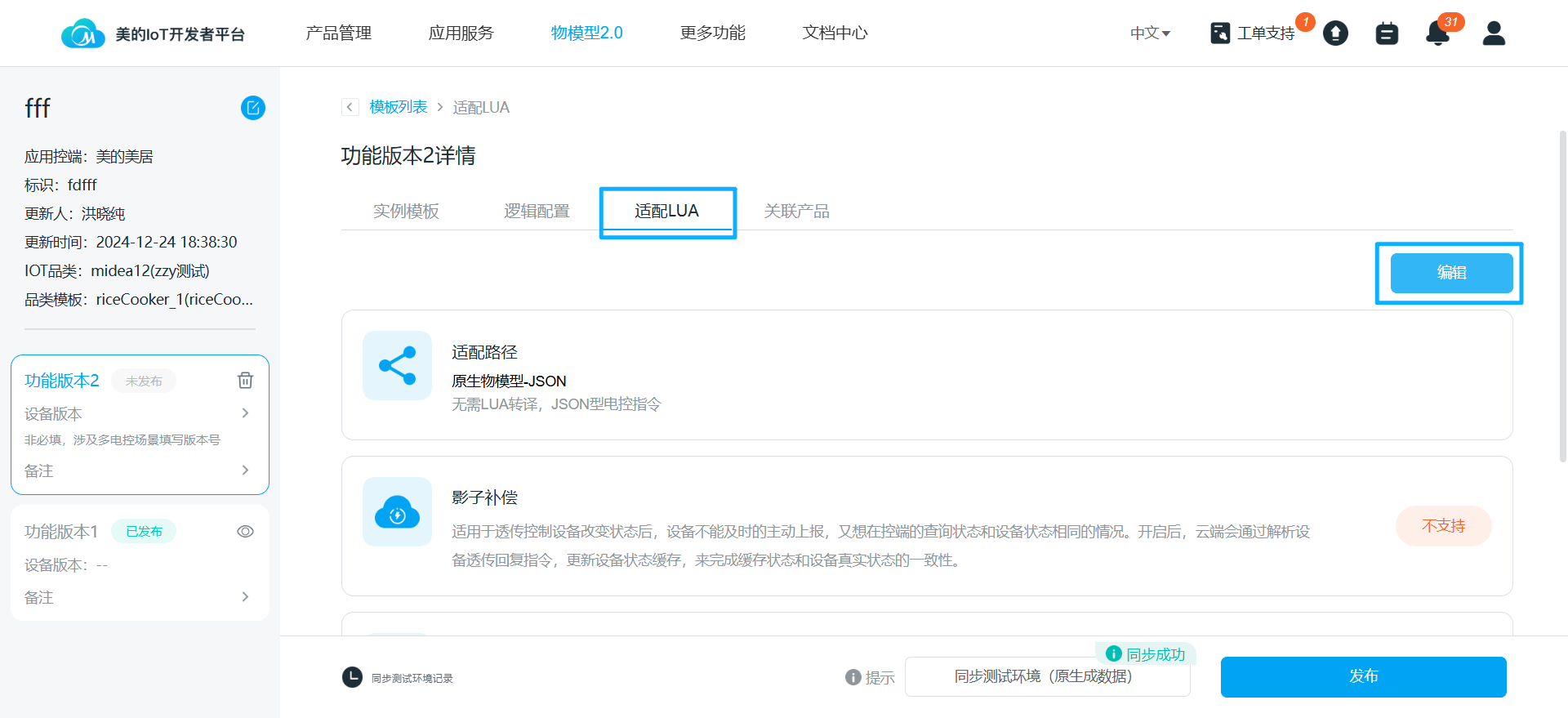Click the 工单支持 ticket icon
Screen dimensions: 1568x718
1220,33
